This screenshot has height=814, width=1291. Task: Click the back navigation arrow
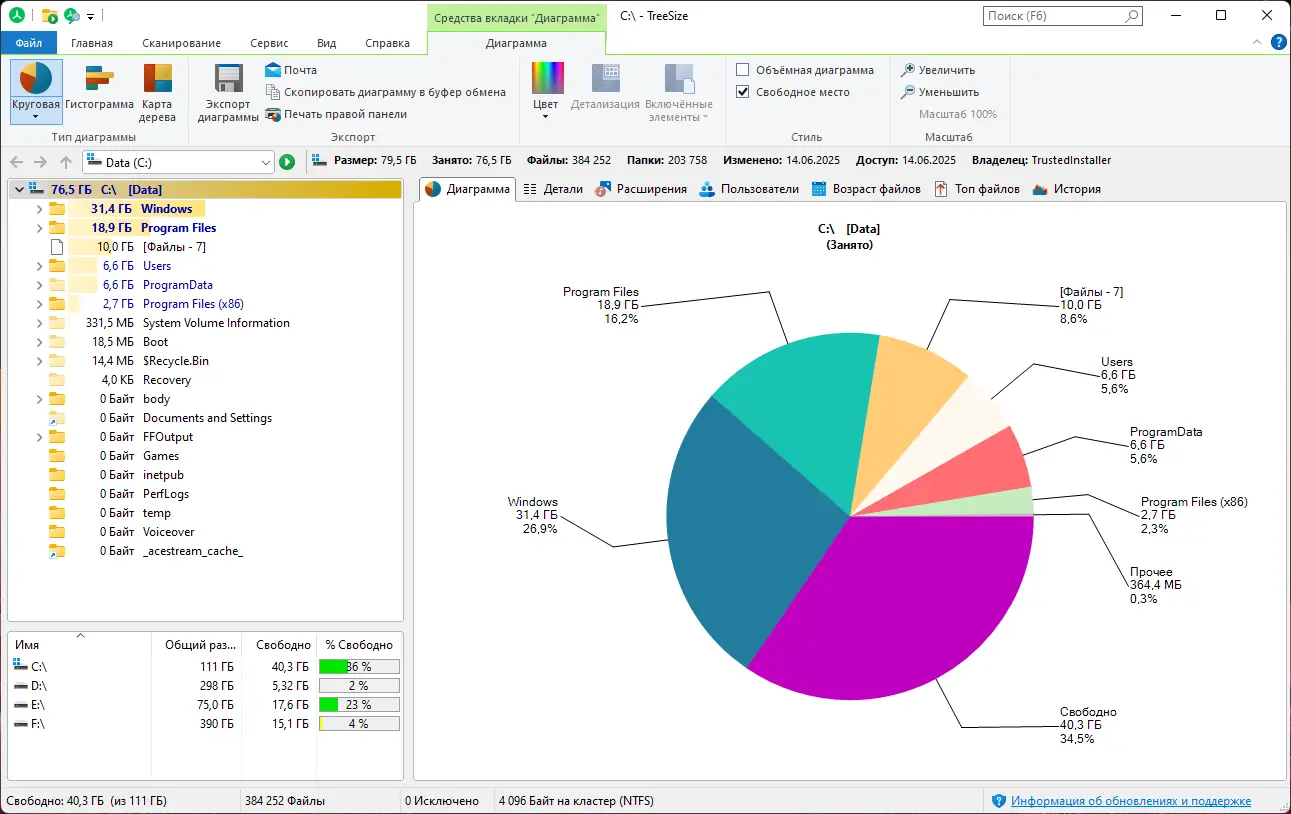click(x=16, y=161)
